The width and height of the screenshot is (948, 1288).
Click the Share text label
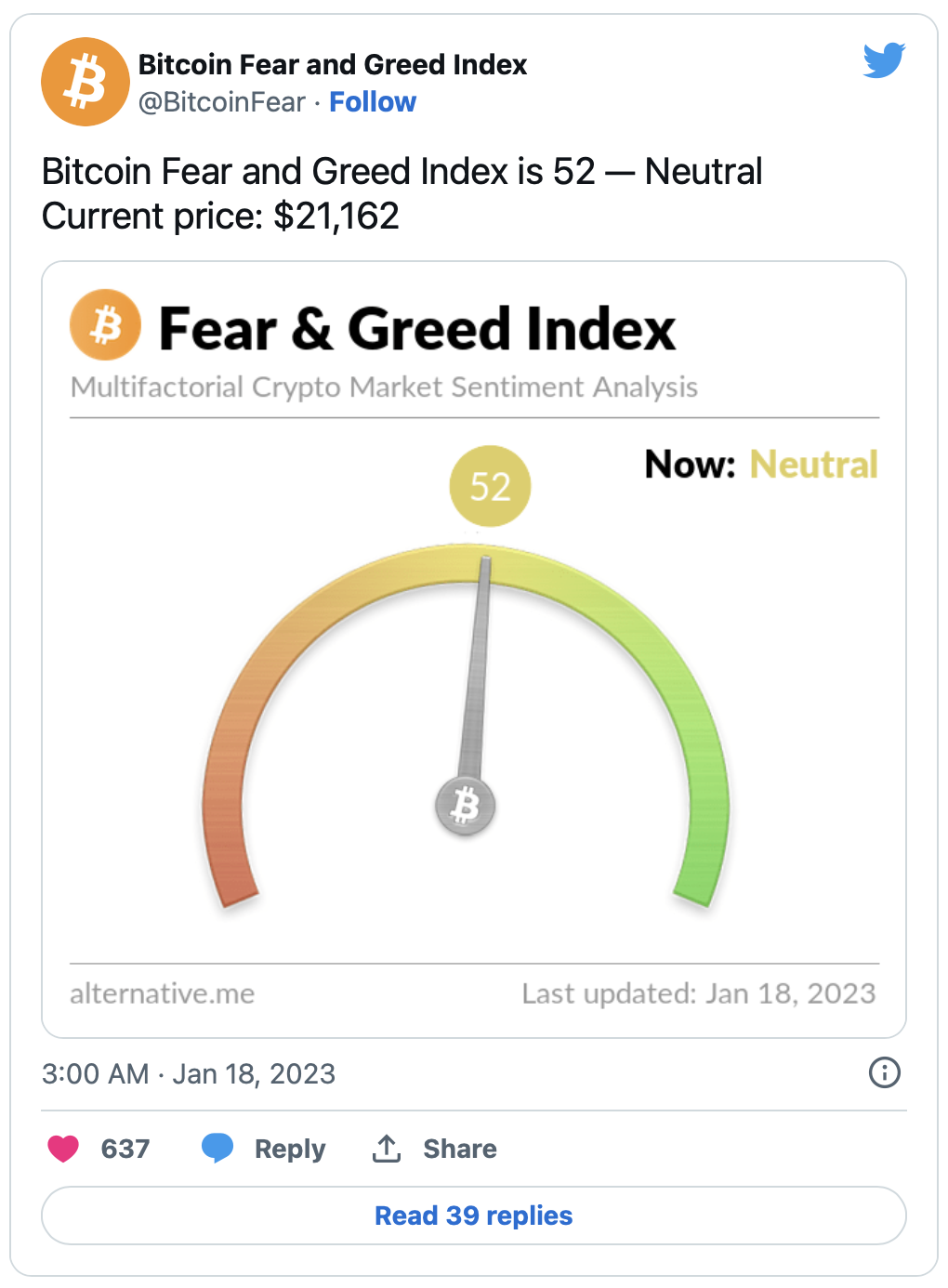(x=460, y=1149)
